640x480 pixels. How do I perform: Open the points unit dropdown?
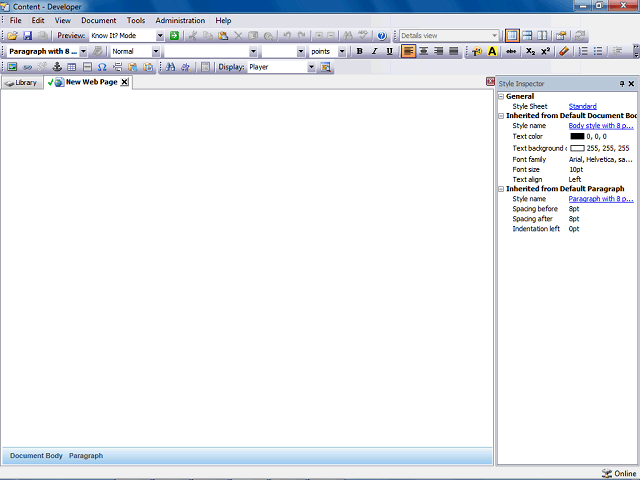[342, 51]
